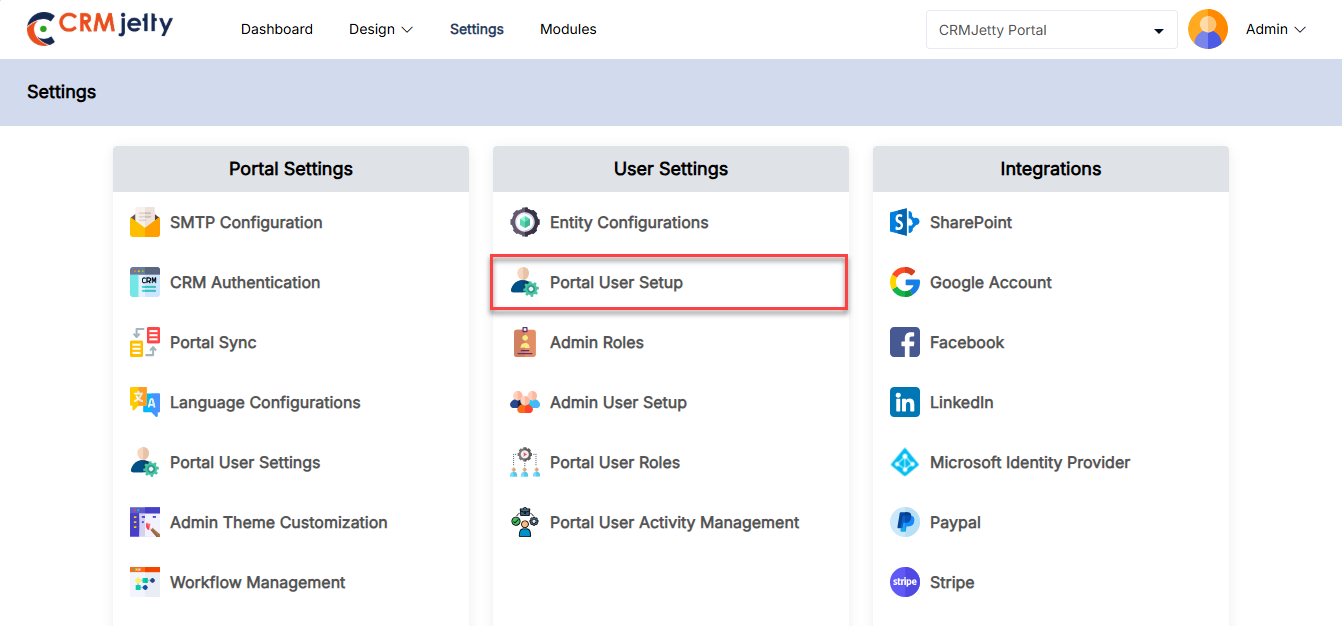Click the CRM Authentication icon
Image resolution: width=1342 pixels, height=626 pixels.
point(145,283)
